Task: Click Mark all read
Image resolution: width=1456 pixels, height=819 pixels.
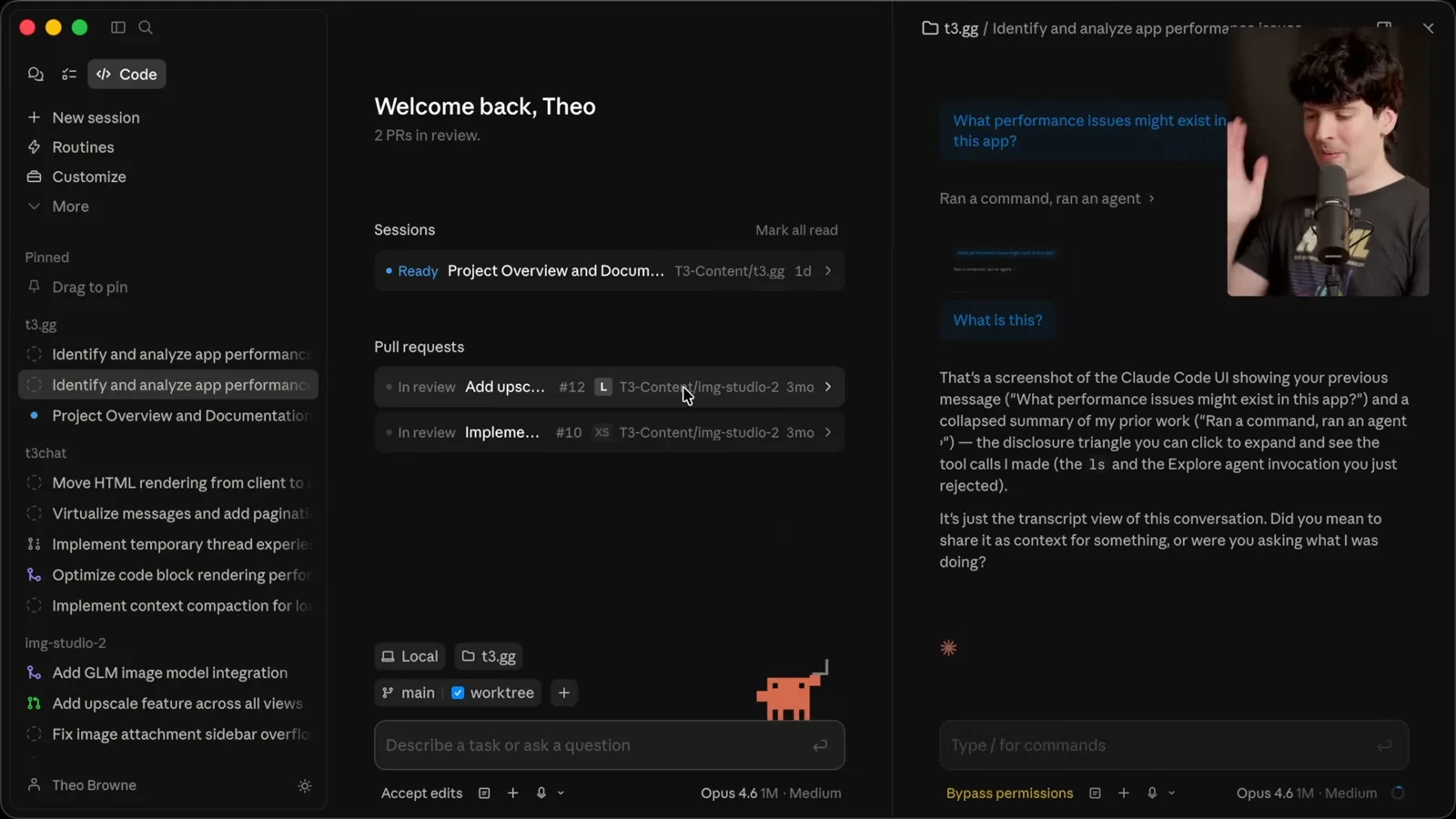Action: click(x=796, y=230)
